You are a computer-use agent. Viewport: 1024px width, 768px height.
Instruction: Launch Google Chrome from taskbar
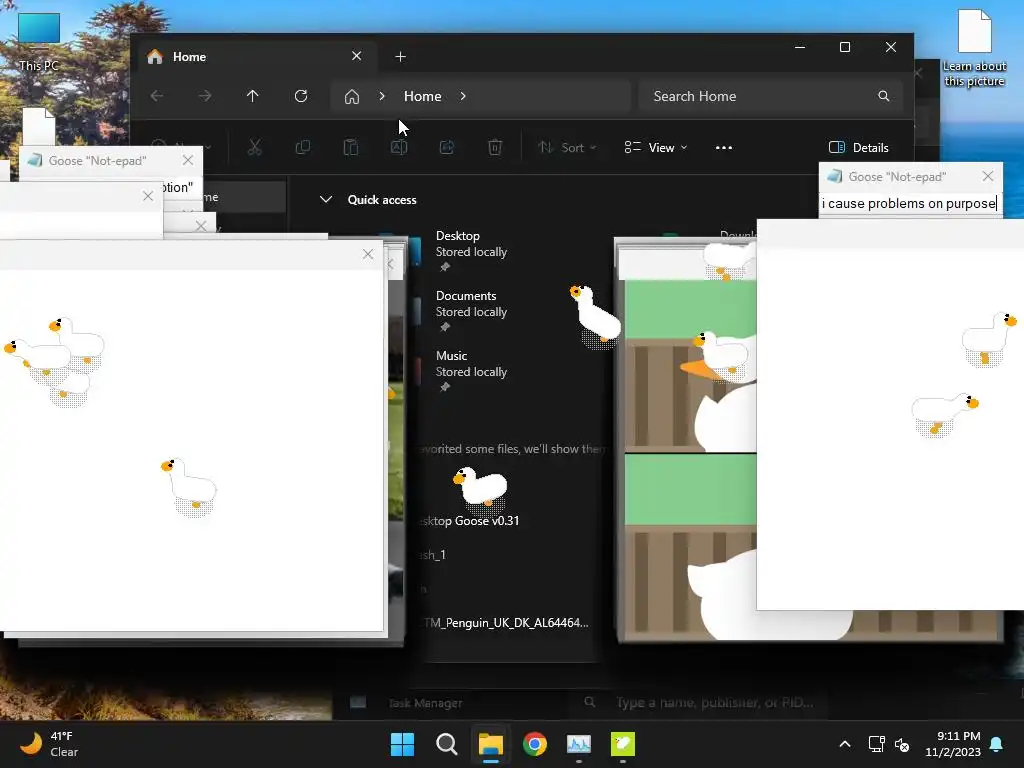point(535,744)
